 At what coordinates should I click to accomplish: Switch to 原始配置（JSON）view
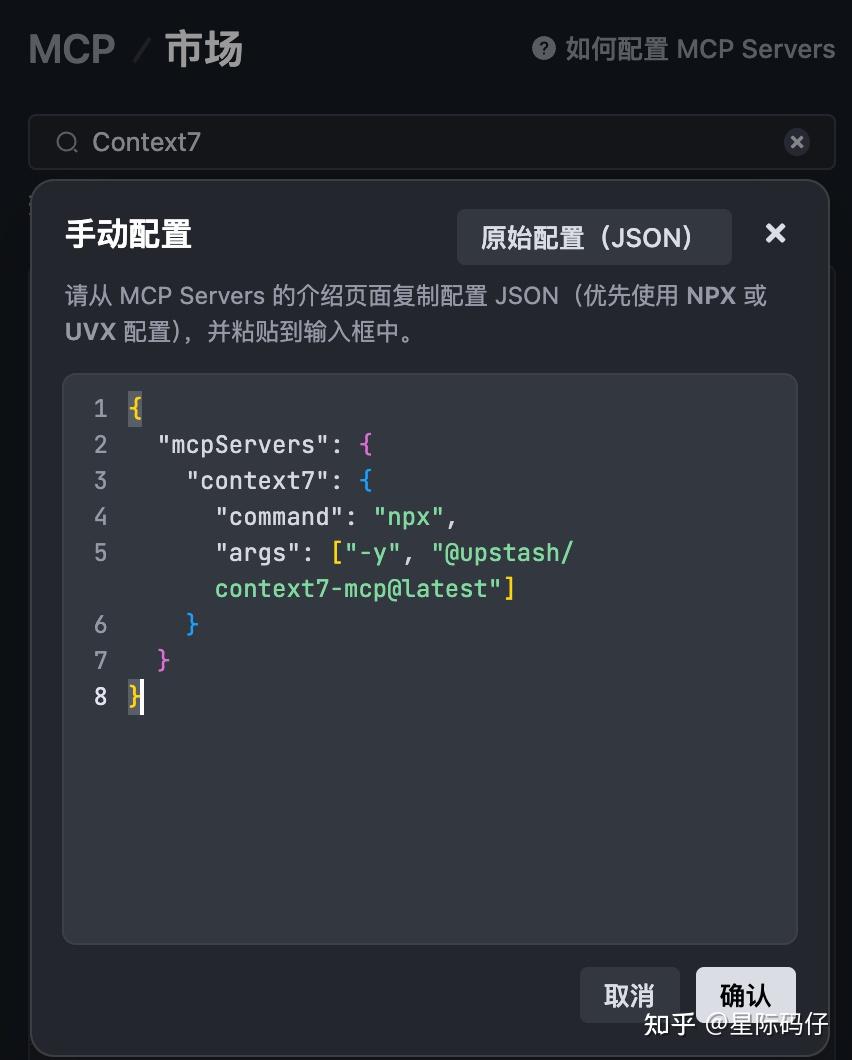click(x=594, y=237)
